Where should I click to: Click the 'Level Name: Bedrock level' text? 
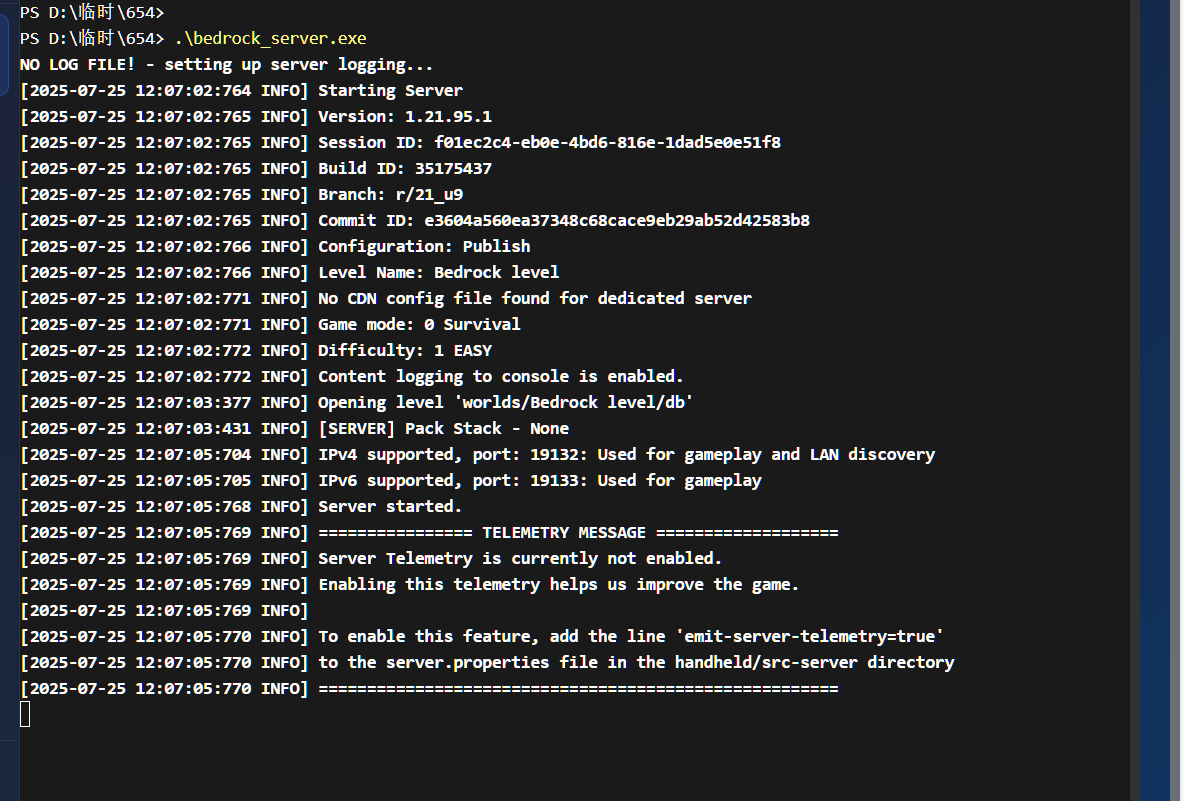[438, 273]
